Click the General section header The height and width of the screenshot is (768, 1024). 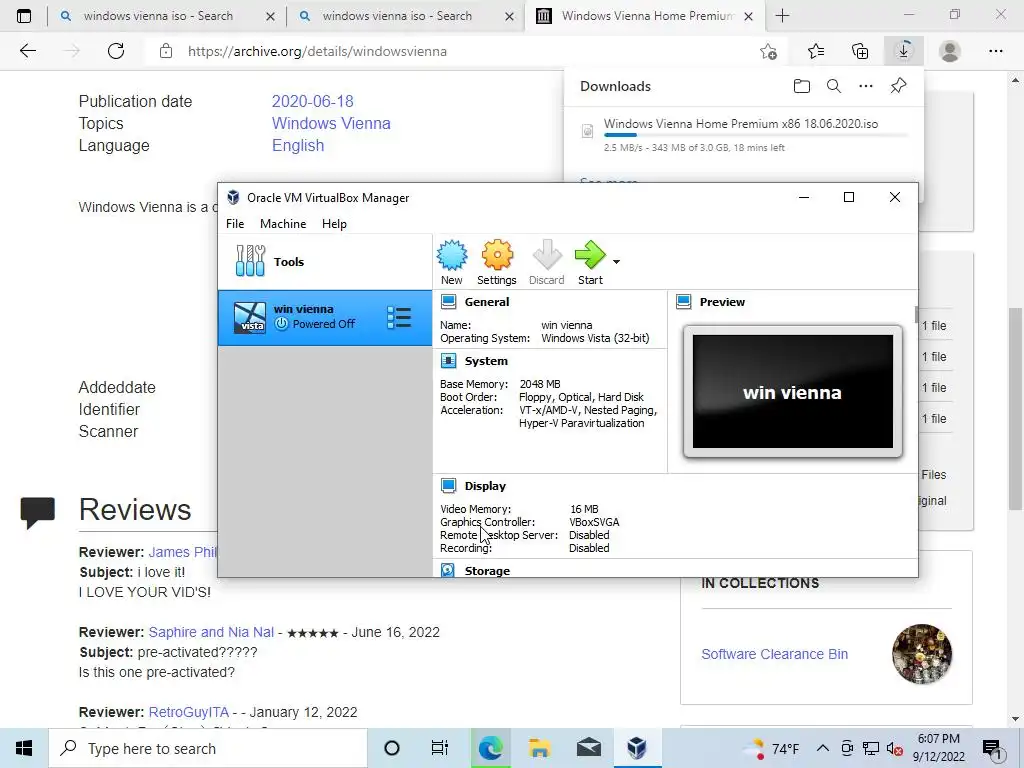[487, 302]
